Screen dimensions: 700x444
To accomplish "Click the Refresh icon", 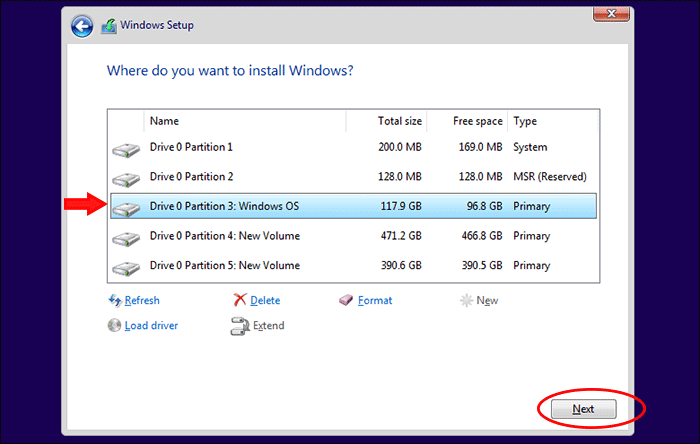I will click(114, 300).
